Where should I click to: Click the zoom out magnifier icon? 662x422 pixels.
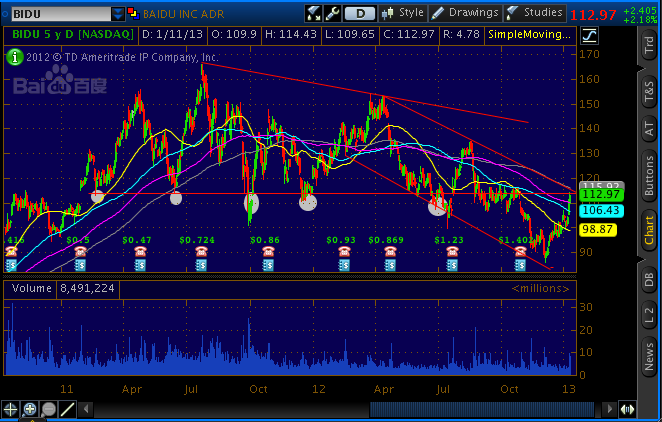(49, 409)
